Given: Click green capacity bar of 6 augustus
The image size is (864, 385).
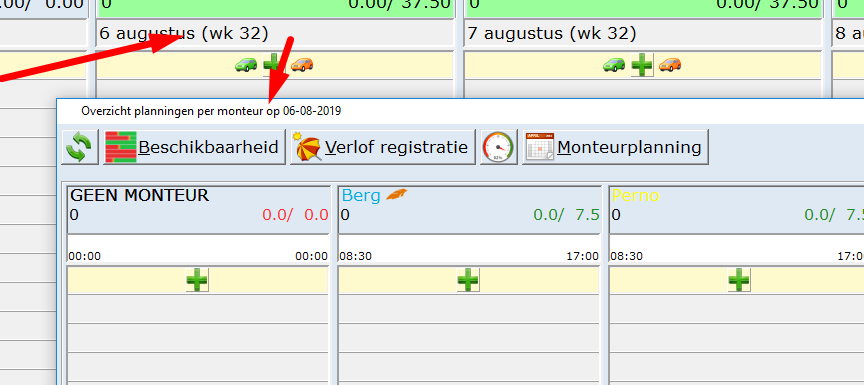Looking at the screenshot, I should coord(275,9).
